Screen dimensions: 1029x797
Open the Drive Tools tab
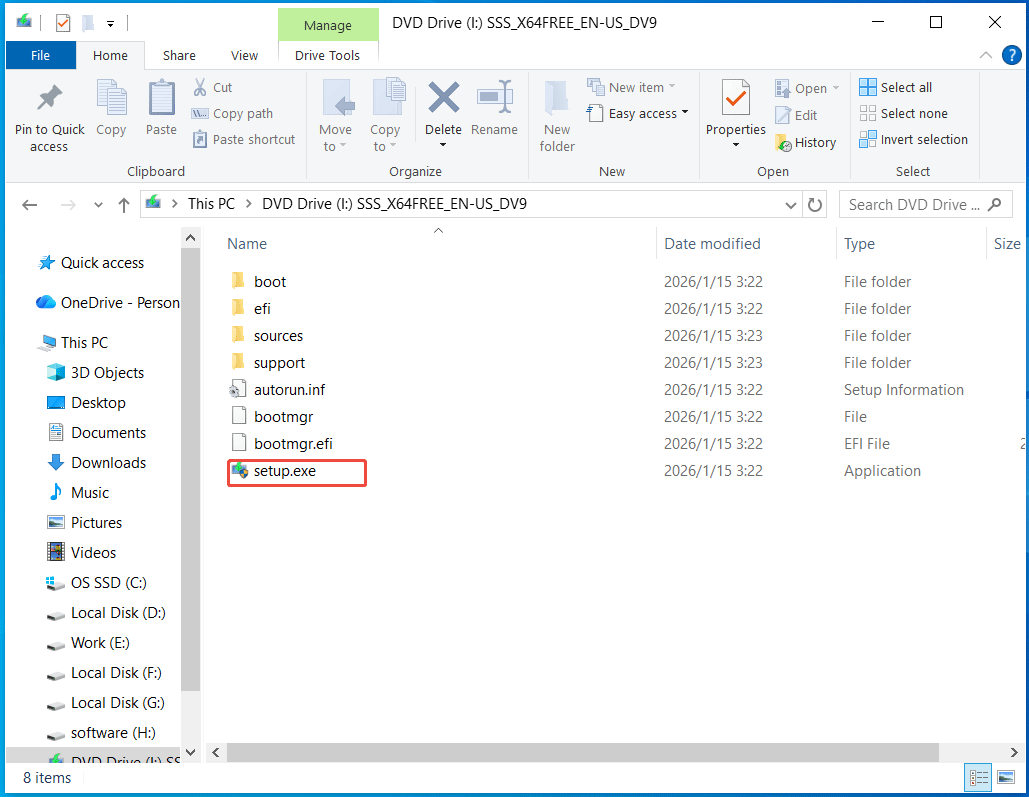point(327,55)
